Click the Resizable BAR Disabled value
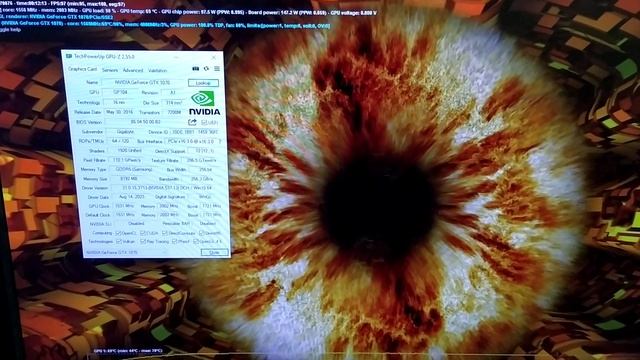This screenshot has width=640, height=360. click(x=208, y=224)
